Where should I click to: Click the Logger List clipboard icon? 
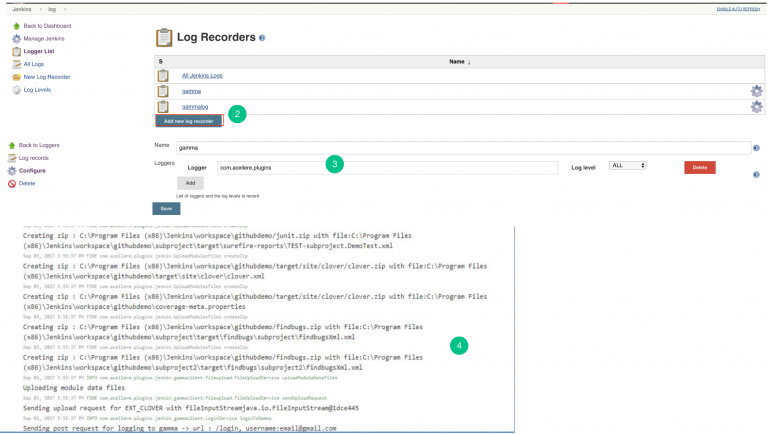[x=16, y=51]
